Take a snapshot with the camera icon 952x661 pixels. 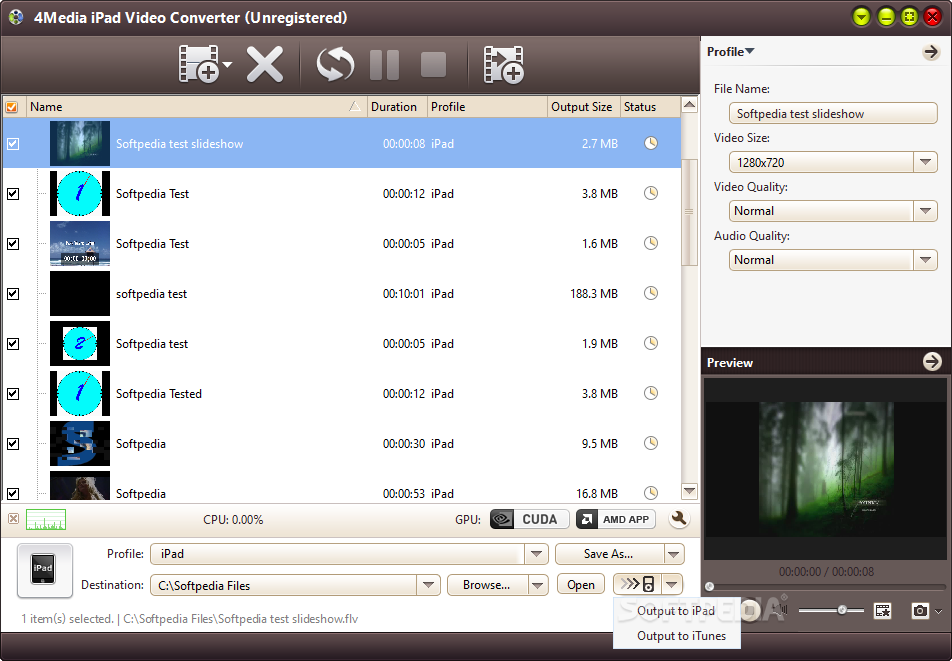coord(920,611)
